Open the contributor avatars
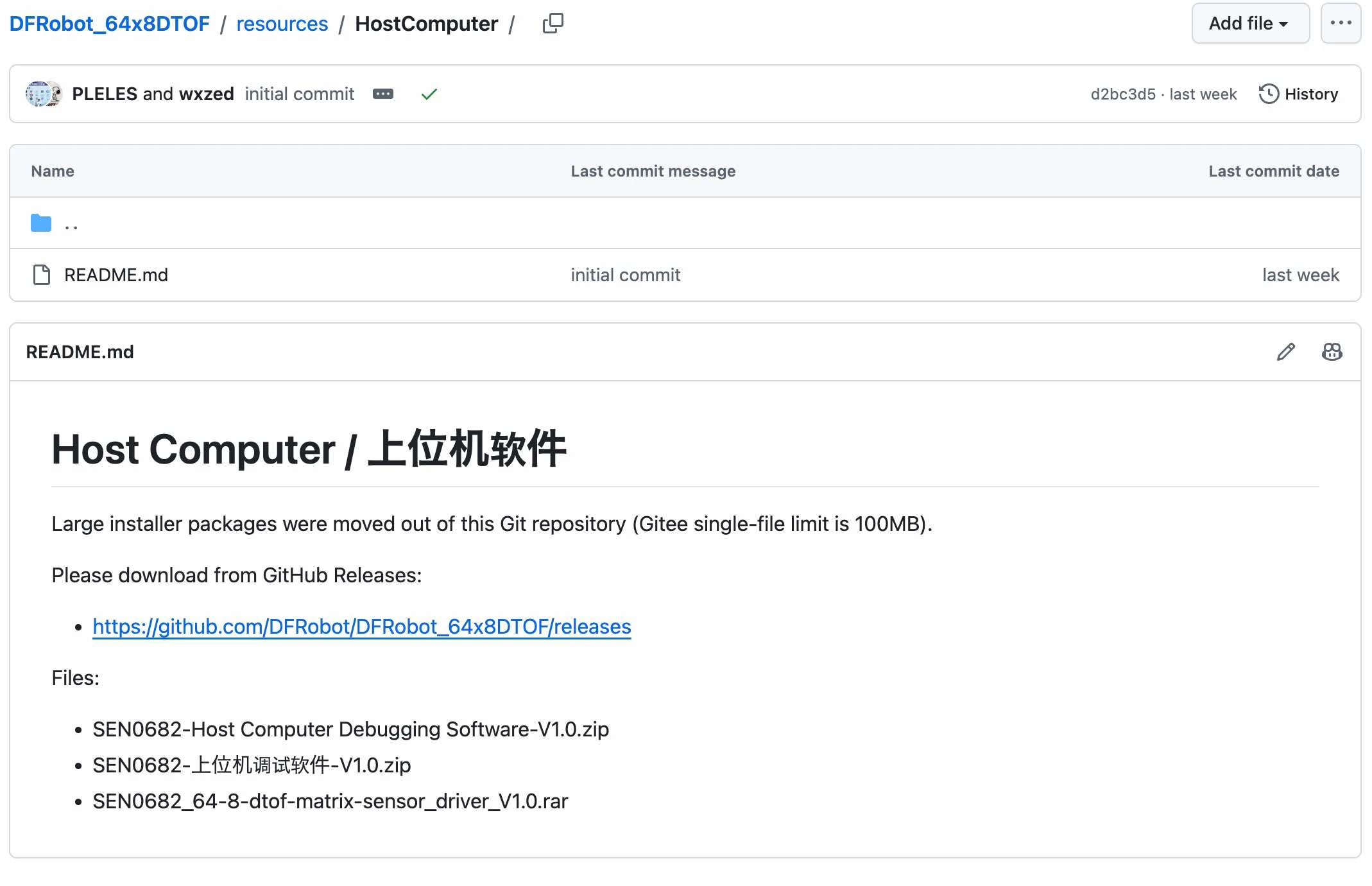Viewport: 1372px width, 886px height. click(x=43, y=94)
